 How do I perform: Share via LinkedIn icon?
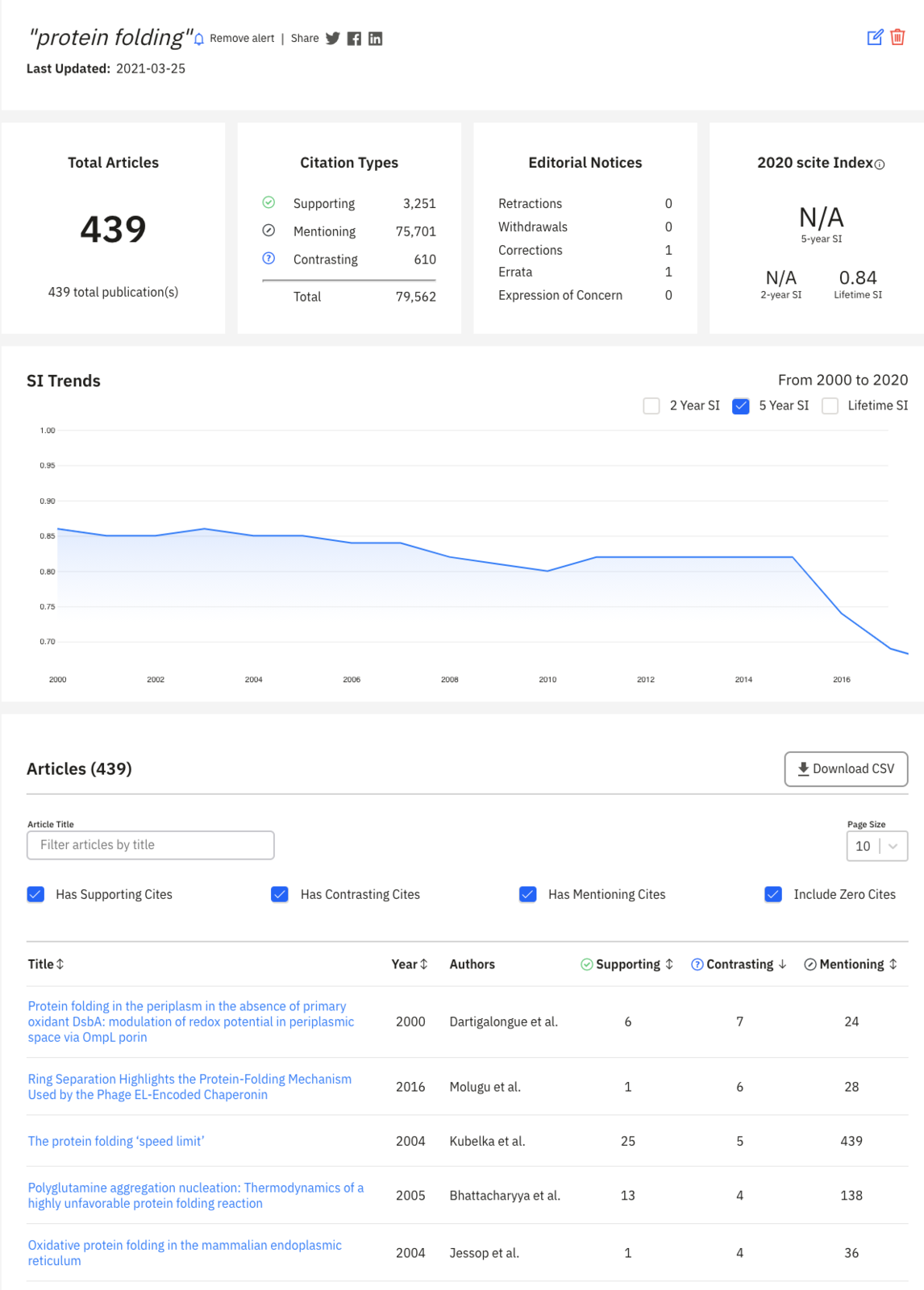376,39
